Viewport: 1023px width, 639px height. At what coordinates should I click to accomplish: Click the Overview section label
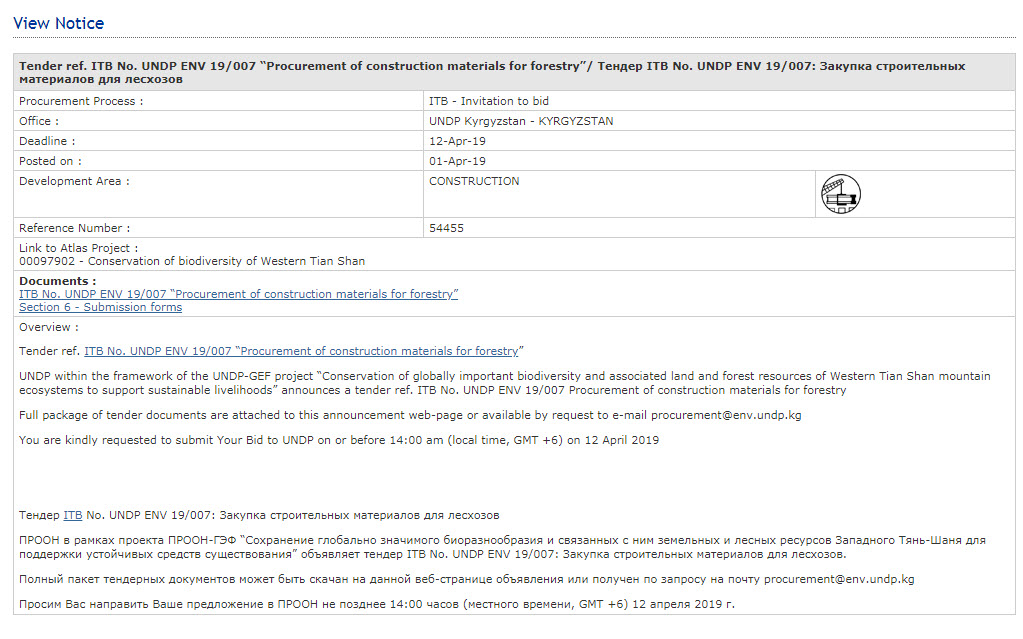[48, 327]
